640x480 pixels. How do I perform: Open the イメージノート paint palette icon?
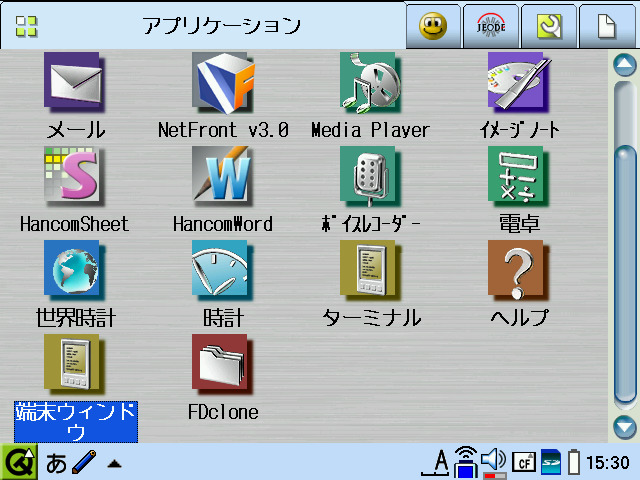click(519, 82)
